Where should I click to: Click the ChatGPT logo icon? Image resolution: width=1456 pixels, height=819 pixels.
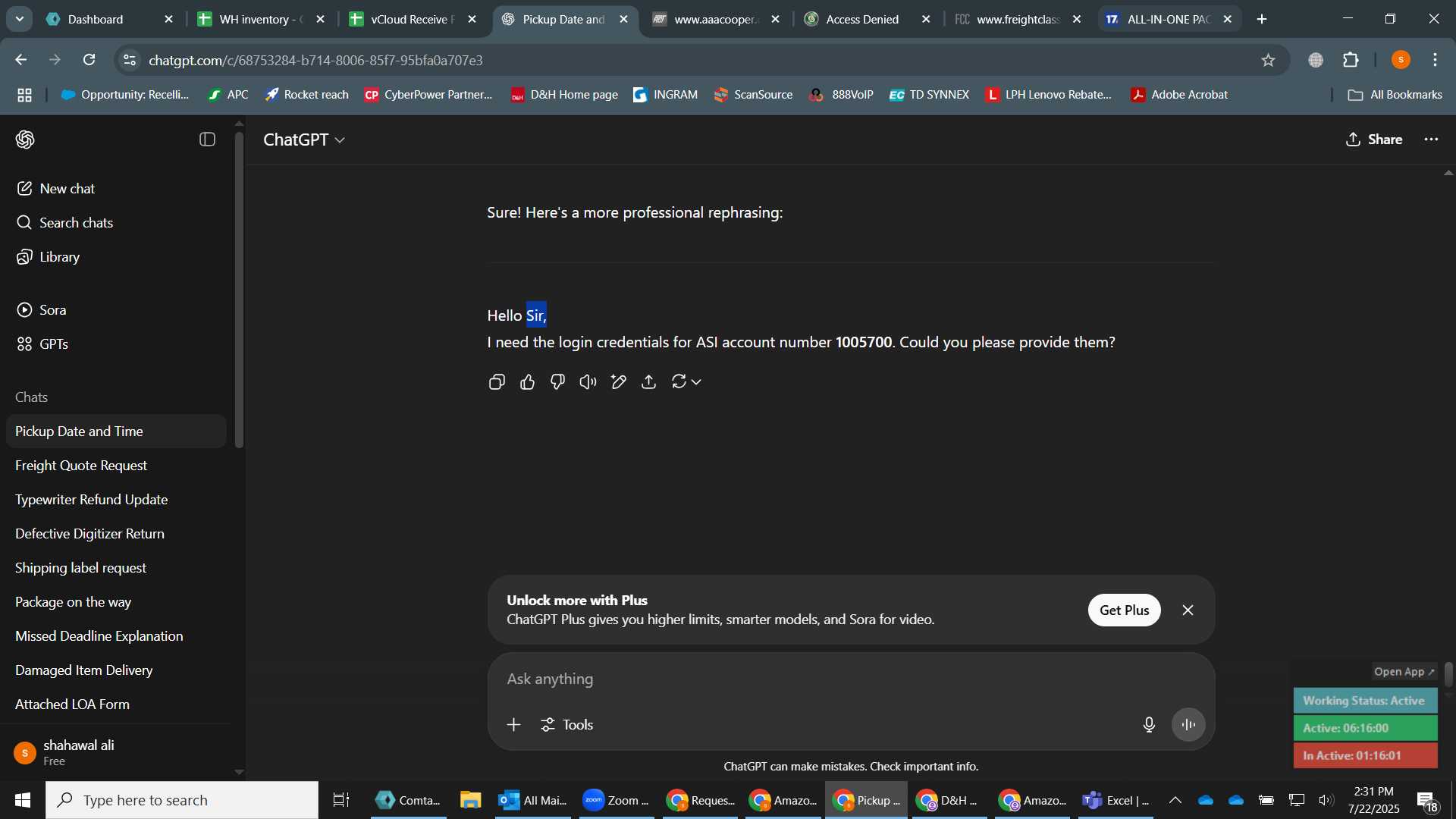(x=25, y=140)
